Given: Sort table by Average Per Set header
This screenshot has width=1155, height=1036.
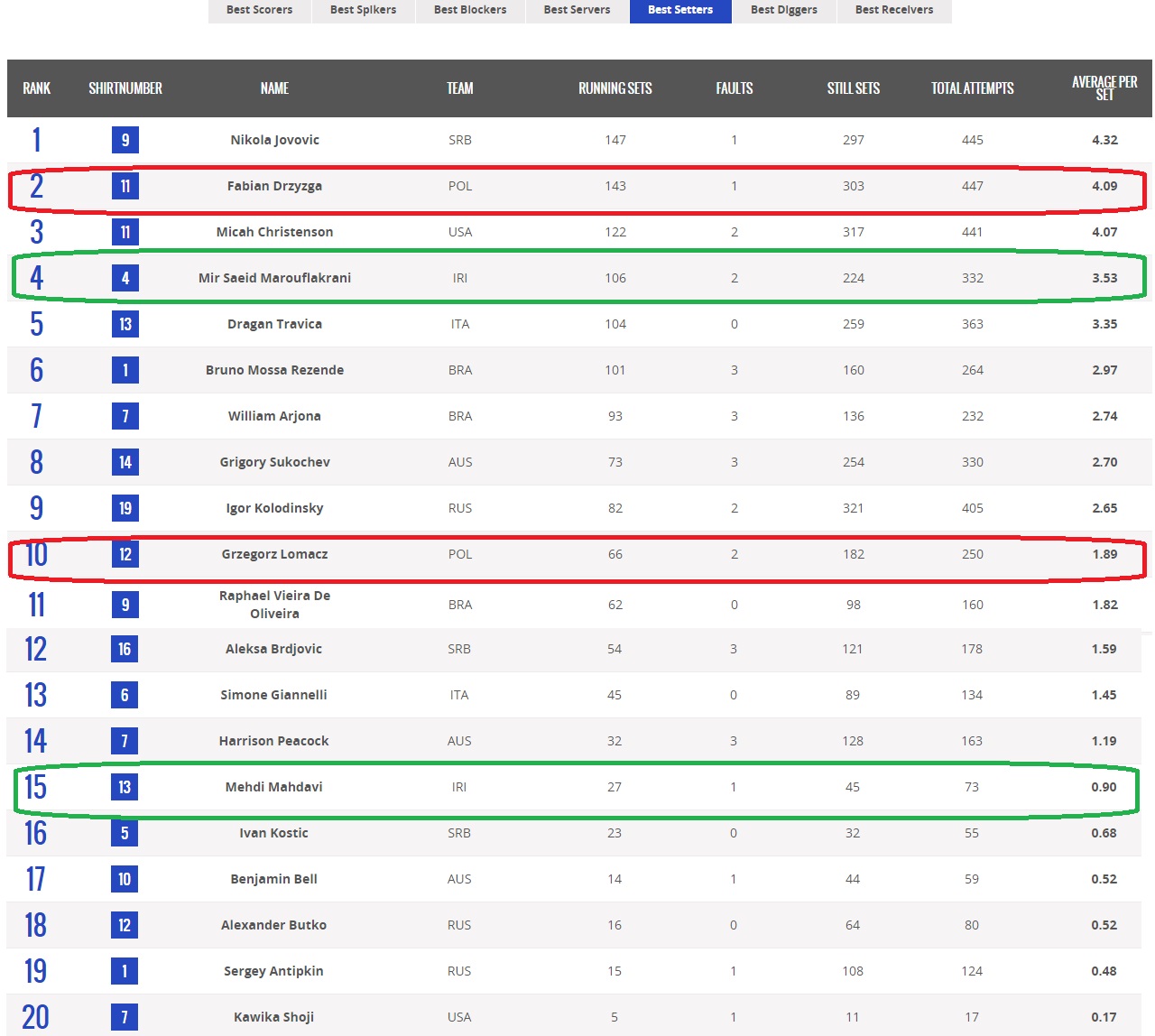Looking at the screenshot, I should click(1104, 88).
